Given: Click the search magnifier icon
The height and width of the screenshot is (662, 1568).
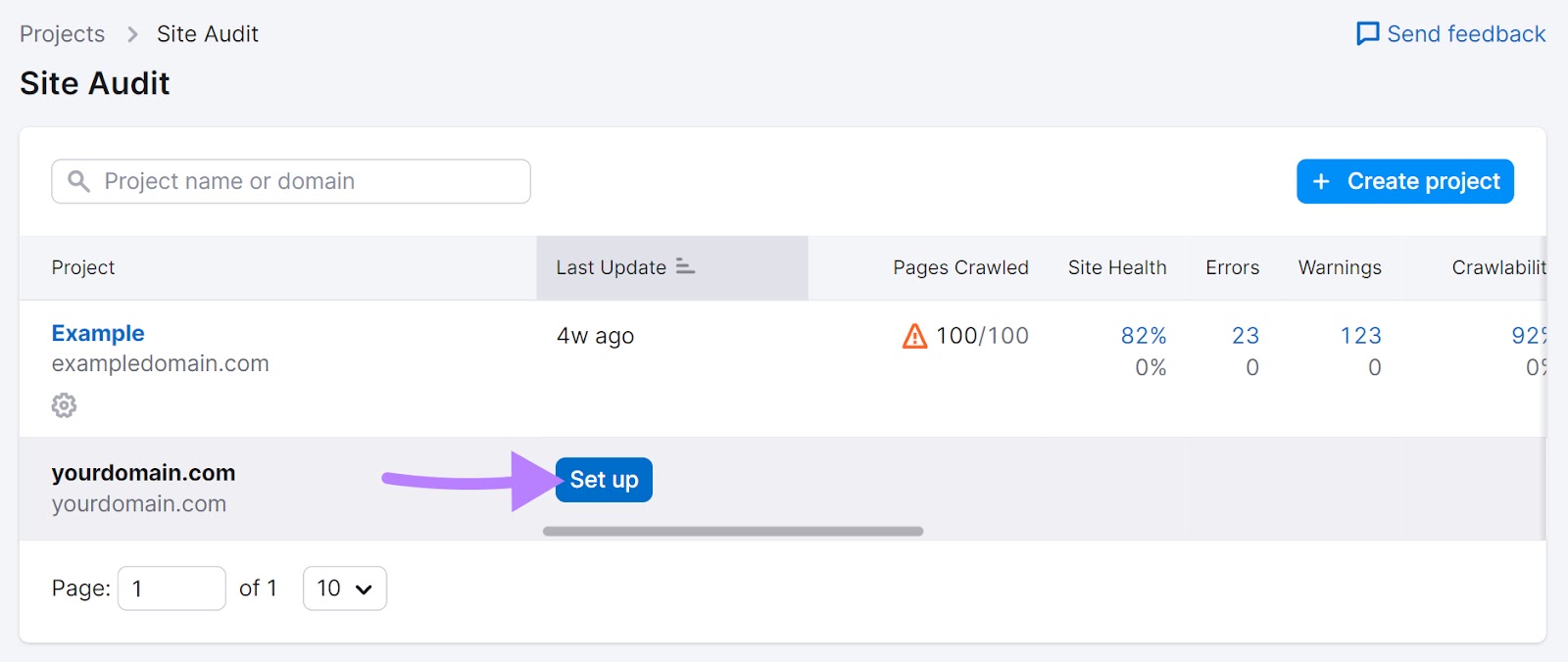Looking at the screenshot, I should point(78,181).
